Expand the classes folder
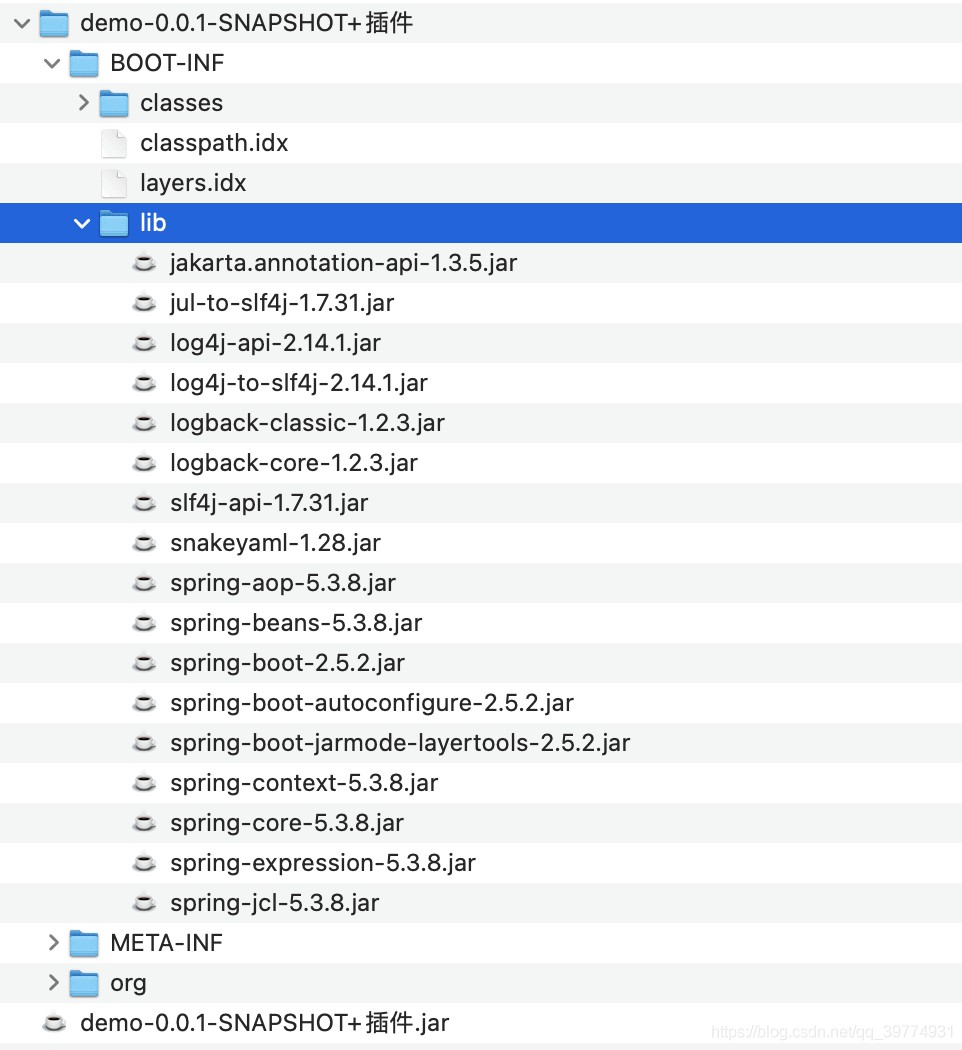The image size is (962, 1050). coord(82,103)
